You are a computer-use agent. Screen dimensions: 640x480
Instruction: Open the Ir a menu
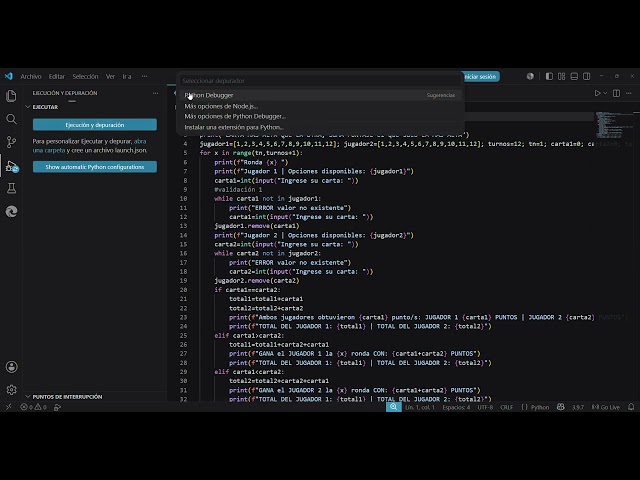point(127,76)
